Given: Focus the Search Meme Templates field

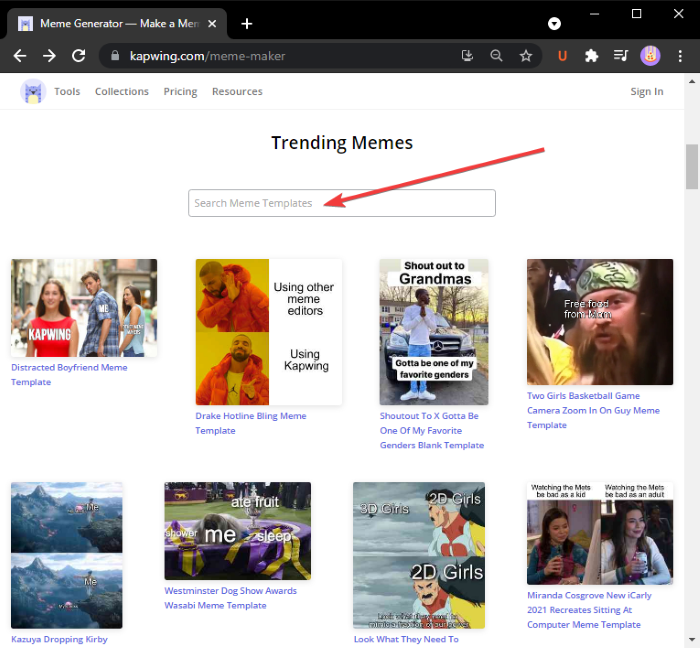Looking at the screenshot, I should [x=341, y=203].
